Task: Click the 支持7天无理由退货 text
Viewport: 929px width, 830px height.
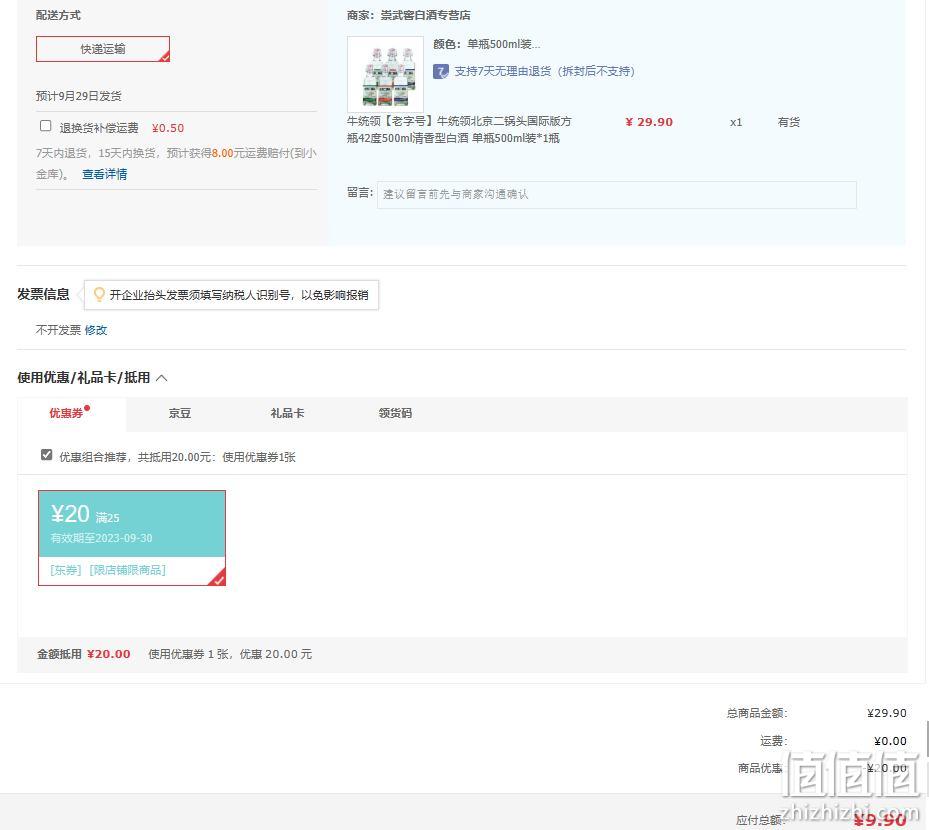Action: (x=544, y=72)
